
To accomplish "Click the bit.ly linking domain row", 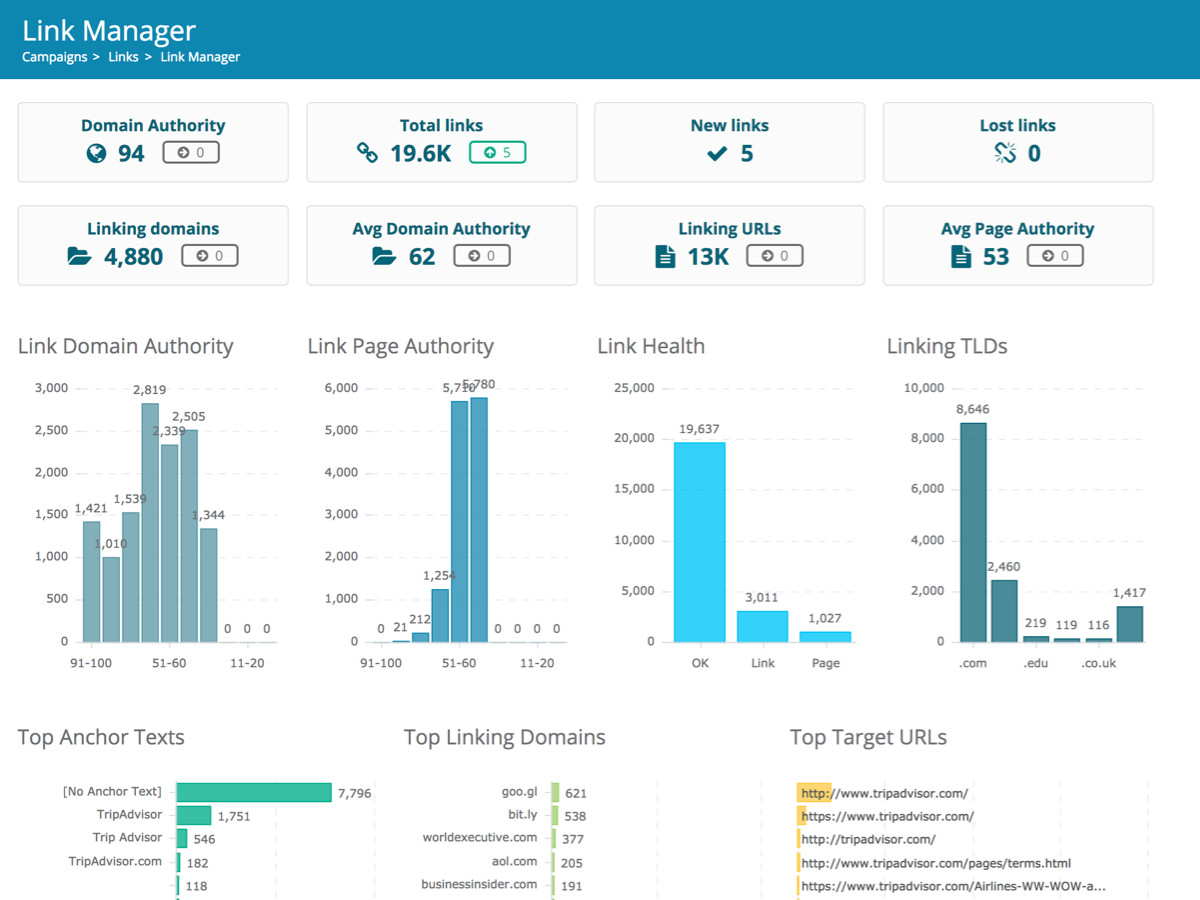I will tap(522, 816).
